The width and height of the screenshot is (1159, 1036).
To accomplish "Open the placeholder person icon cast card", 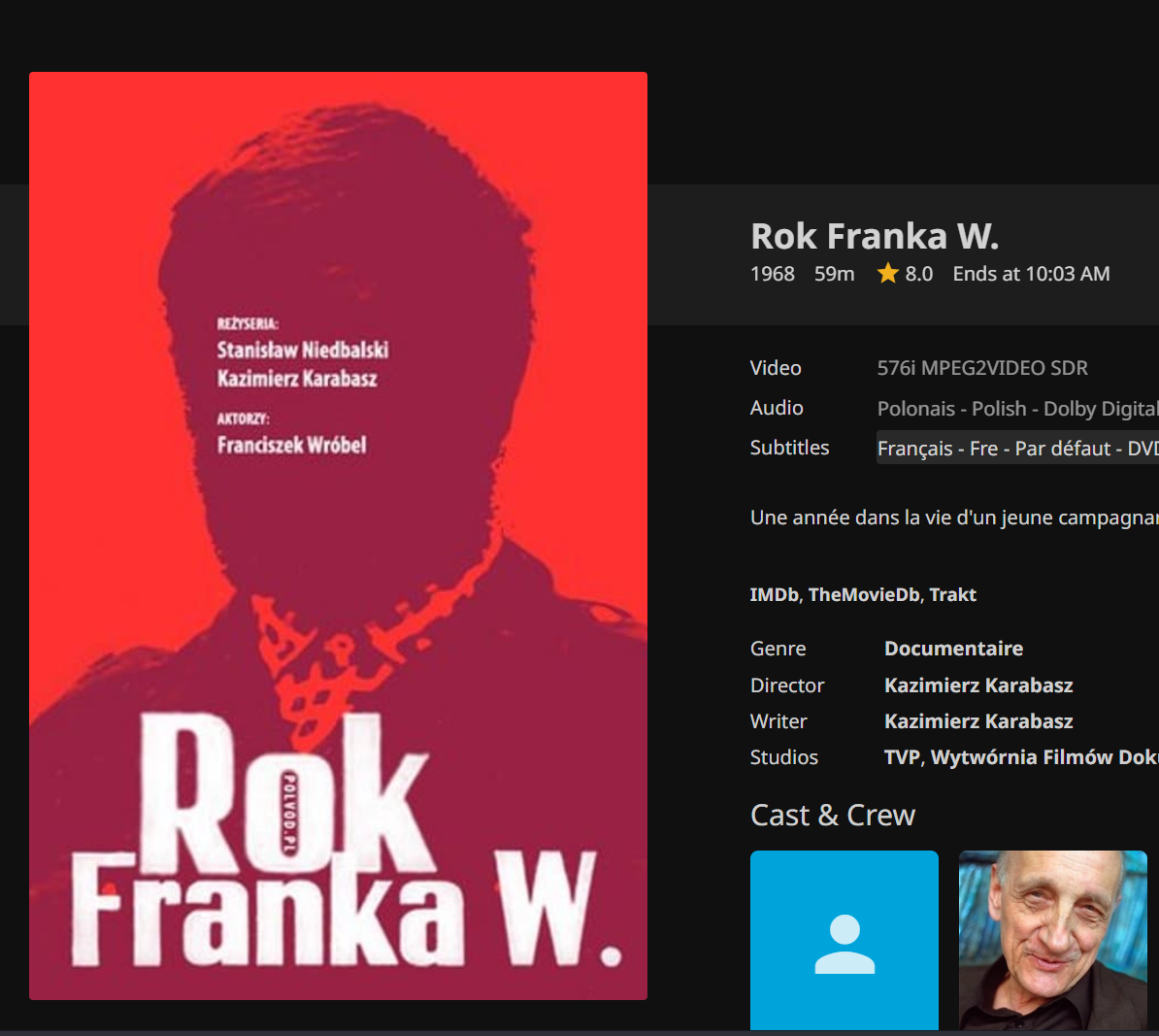I will [844, 940].
